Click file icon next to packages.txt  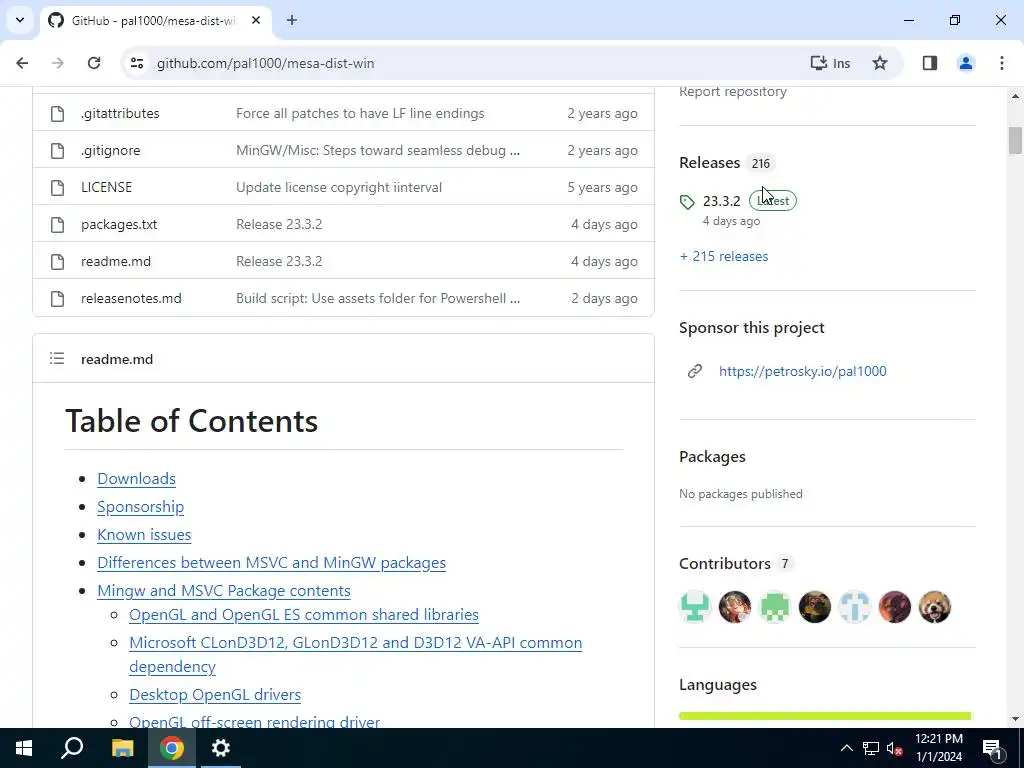click(57, 225)
